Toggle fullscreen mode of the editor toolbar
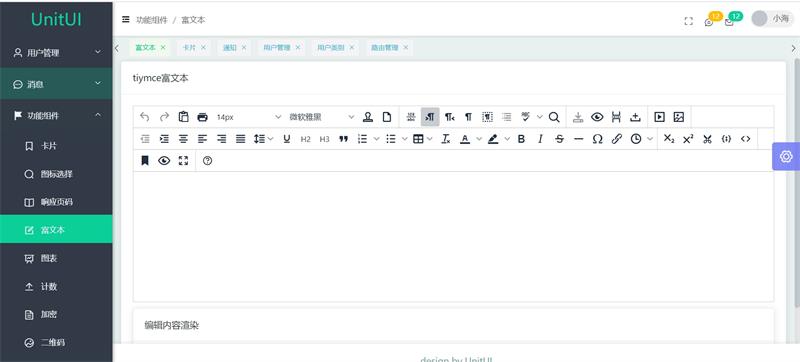 coord(183,161)
